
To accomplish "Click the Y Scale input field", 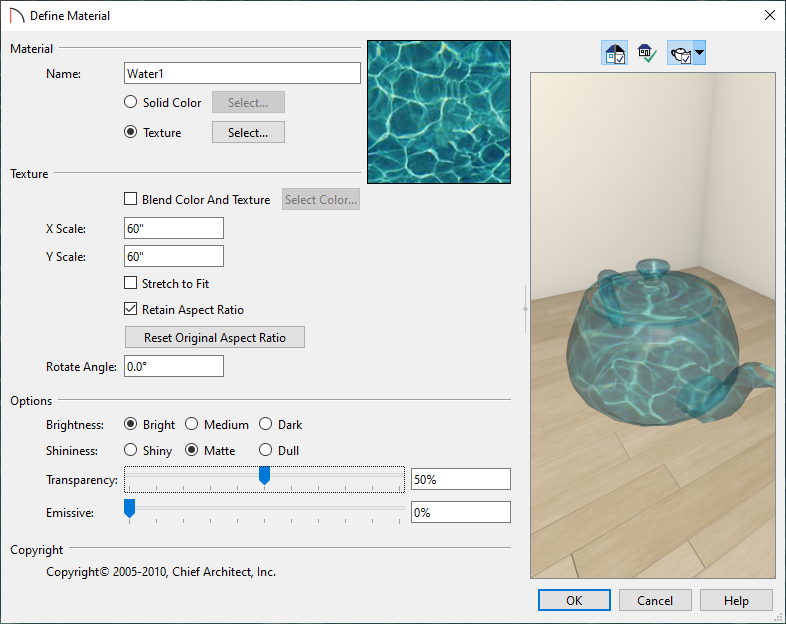I will pos(173,256).
